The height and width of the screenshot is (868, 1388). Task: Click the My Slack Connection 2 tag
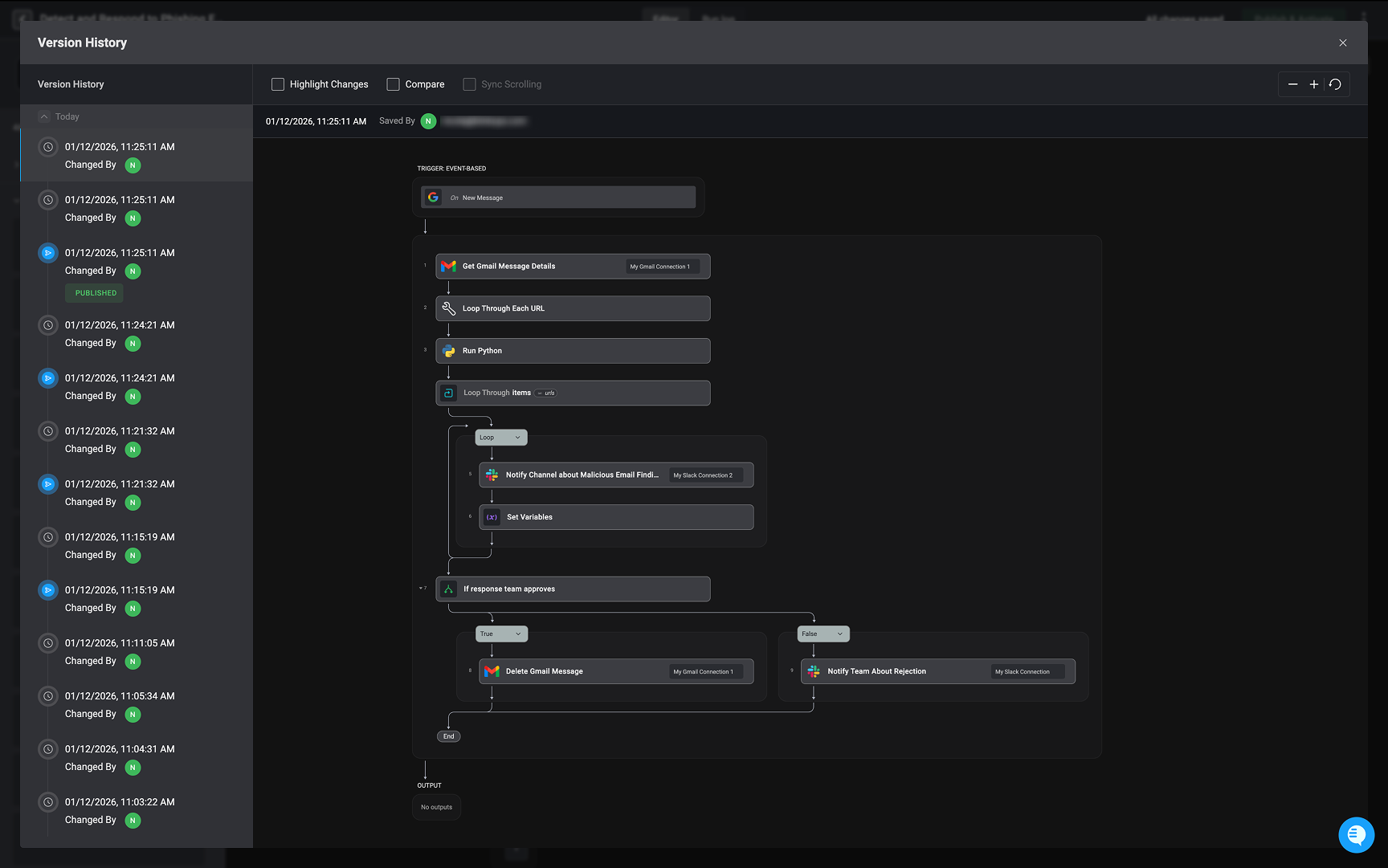point(706,475)
